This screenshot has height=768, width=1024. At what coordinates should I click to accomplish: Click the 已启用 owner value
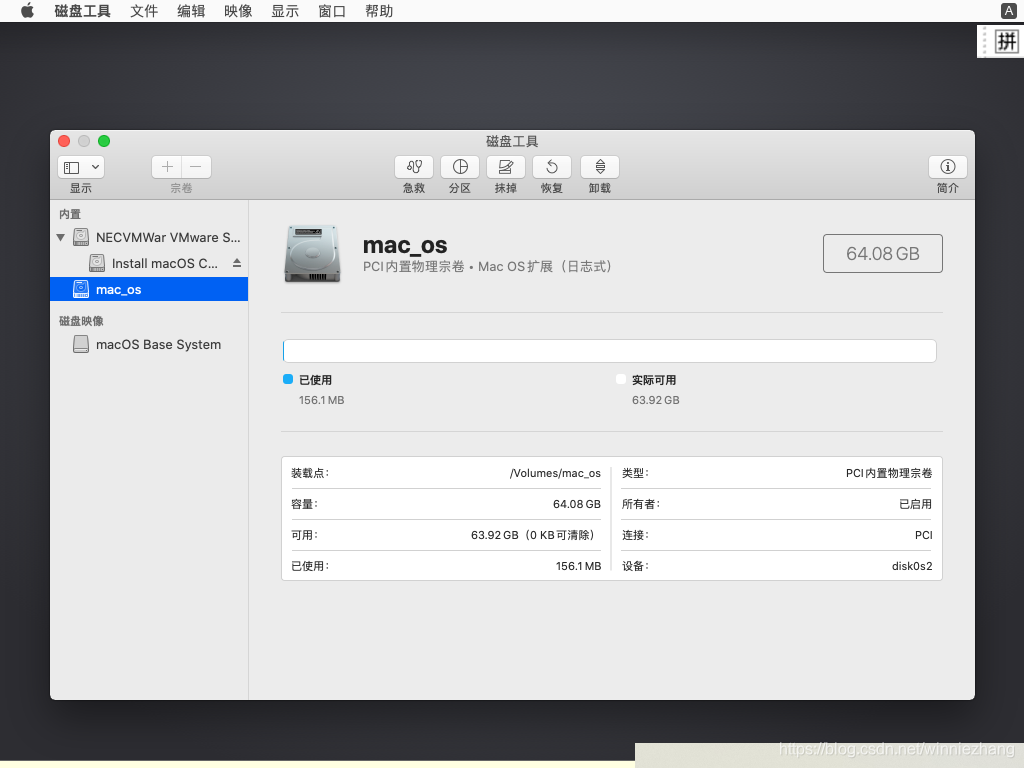click(916, 504)
